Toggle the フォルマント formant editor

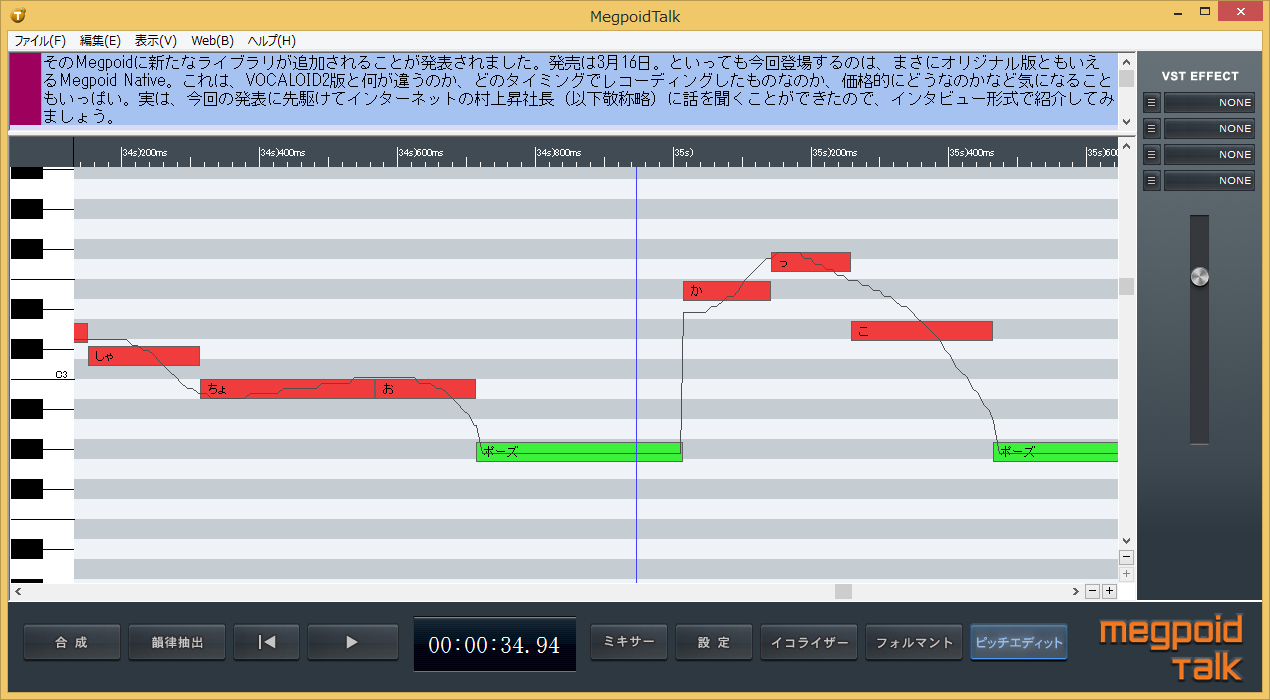(914, 642)
